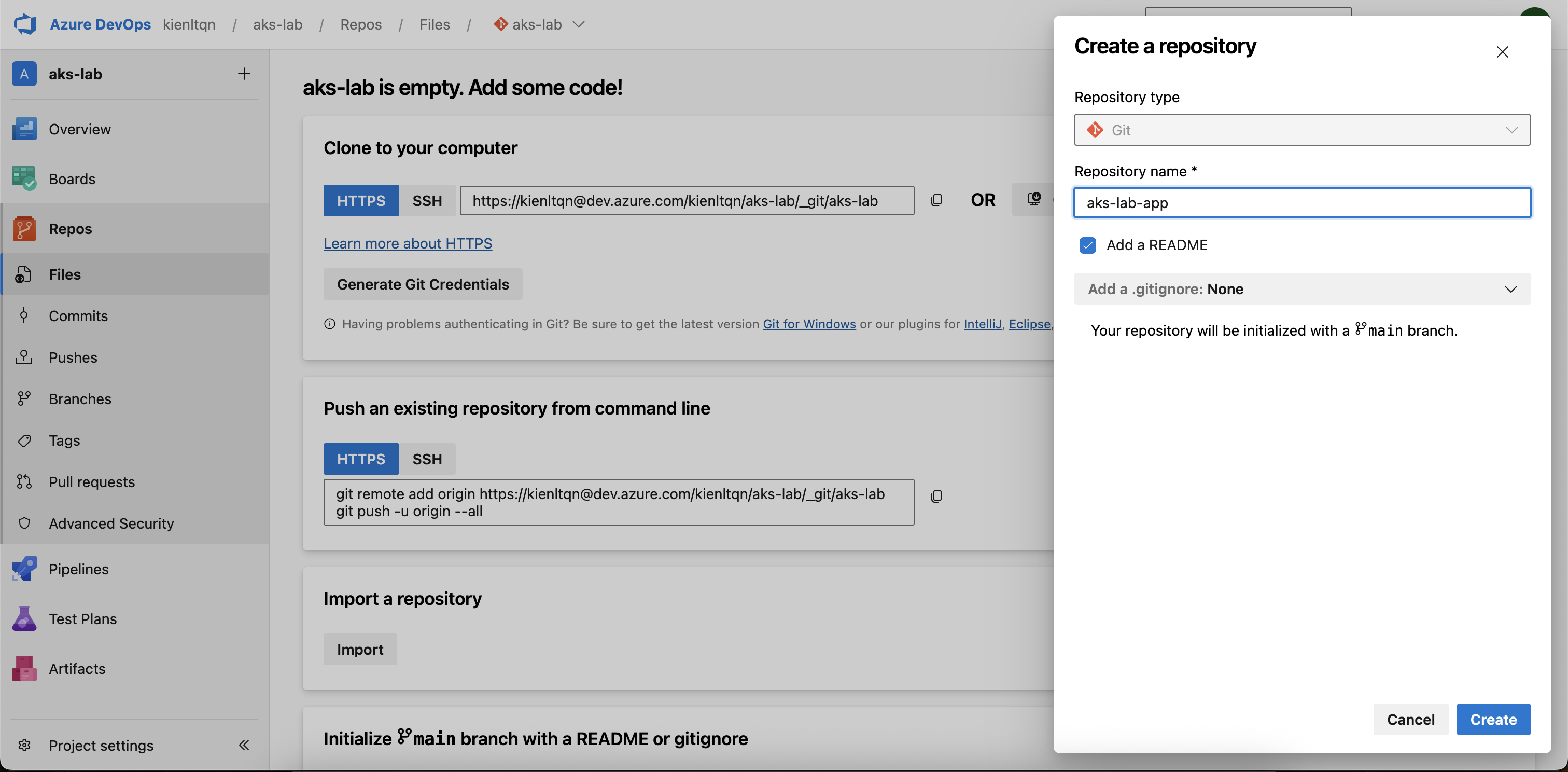Click the git remote add origin command box
This screenshot has height=772, width=1568.
coord(619,502)
